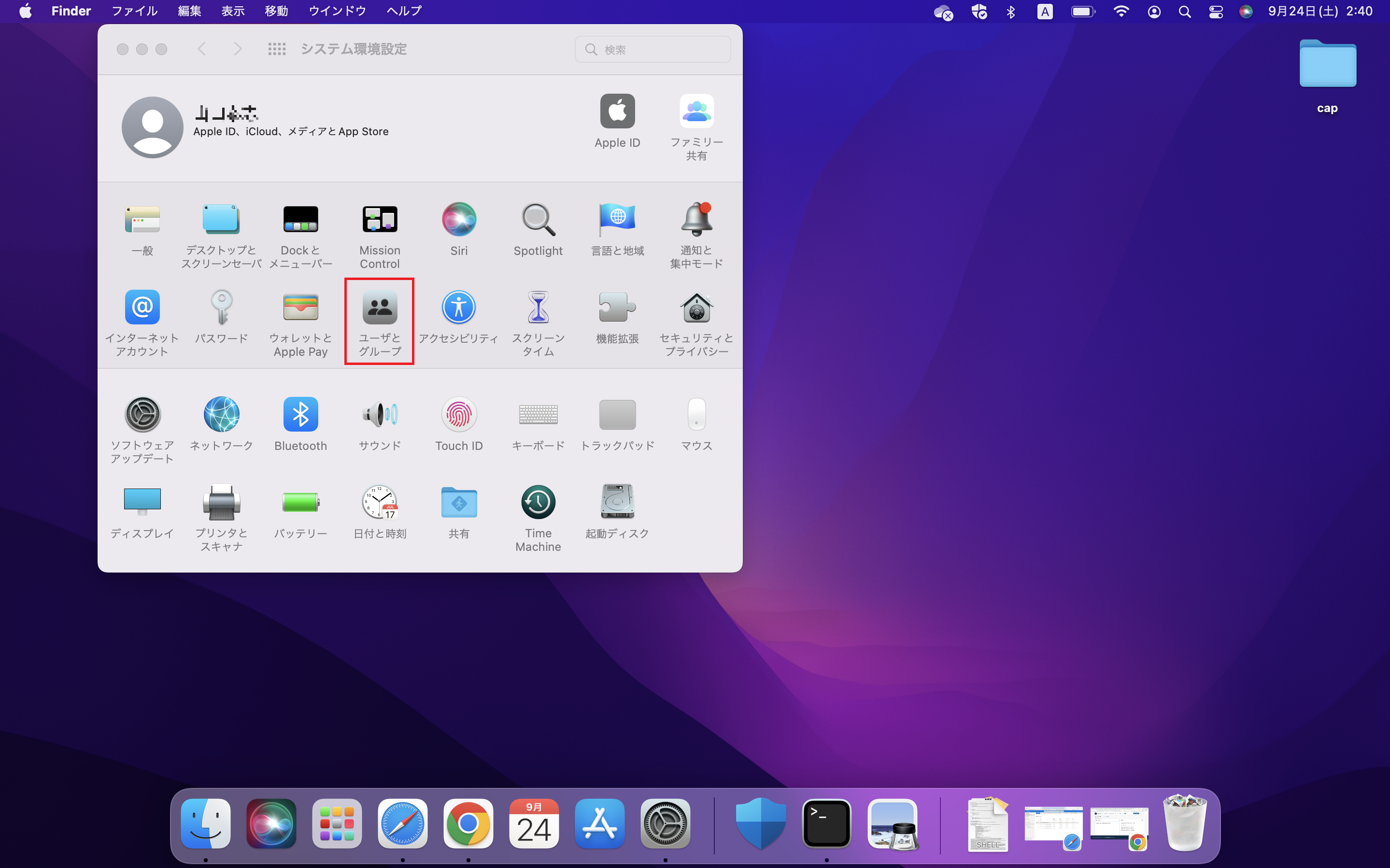Viewport: 1390px width, 868px height.
Task: Open the Finder menu
Action: [71, 11]
